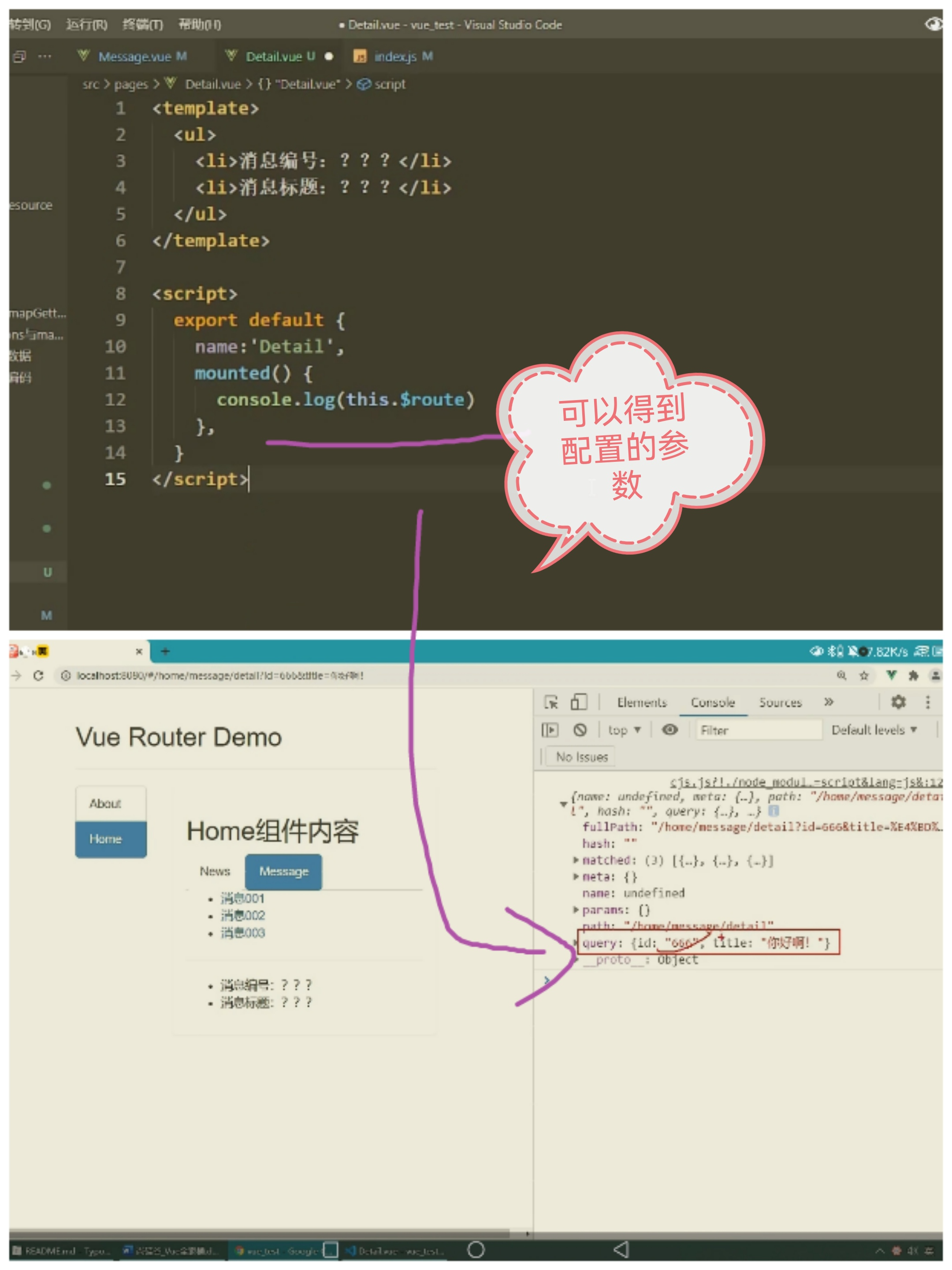
Task: Click the console Filter input field
Action: (x=758, y=730)
